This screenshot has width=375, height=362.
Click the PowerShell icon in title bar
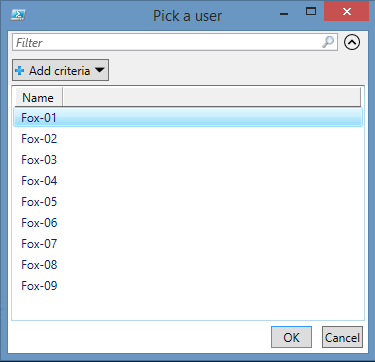(x=18, y=15)
